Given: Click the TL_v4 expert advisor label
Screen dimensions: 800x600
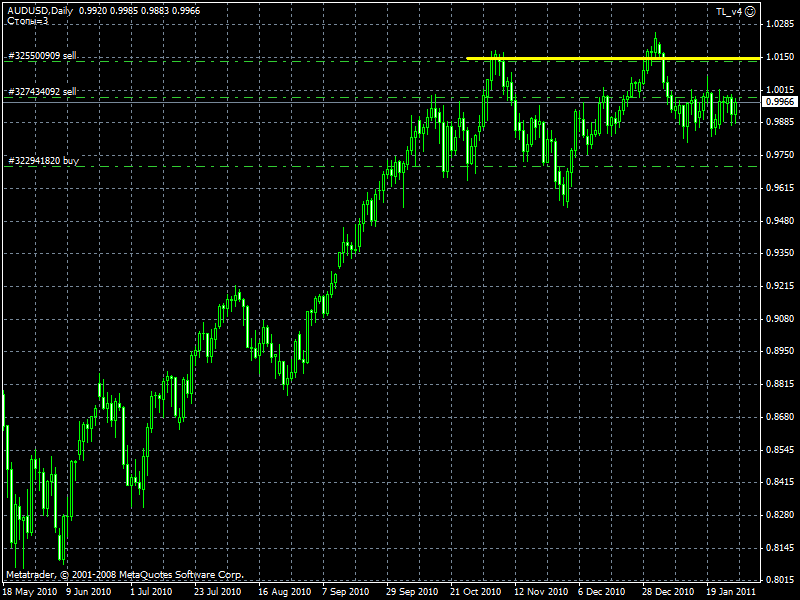Looking at the screenshot, I should tap(728, 11).
